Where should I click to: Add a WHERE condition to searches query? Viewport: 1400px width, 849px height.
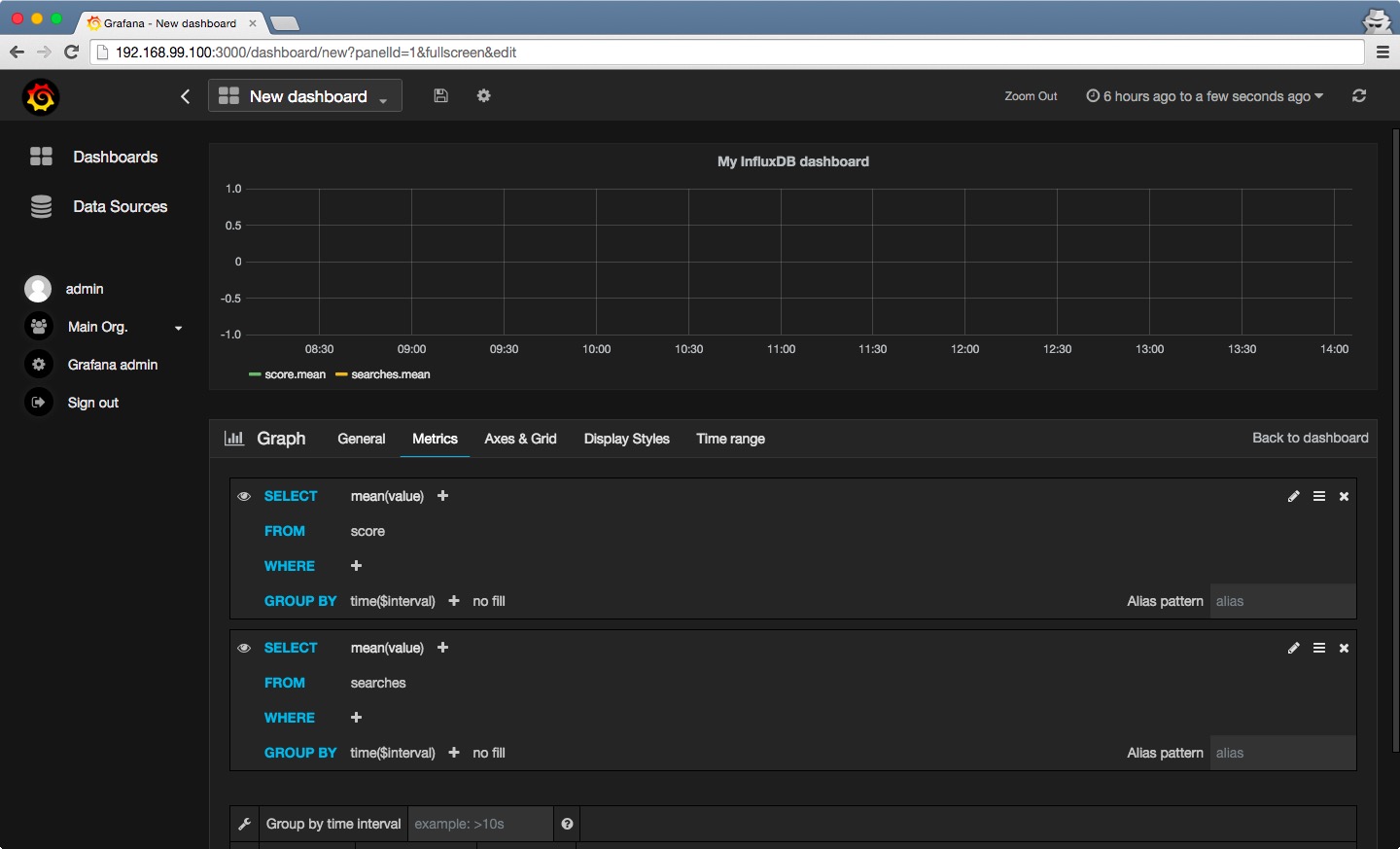point(356,718)
